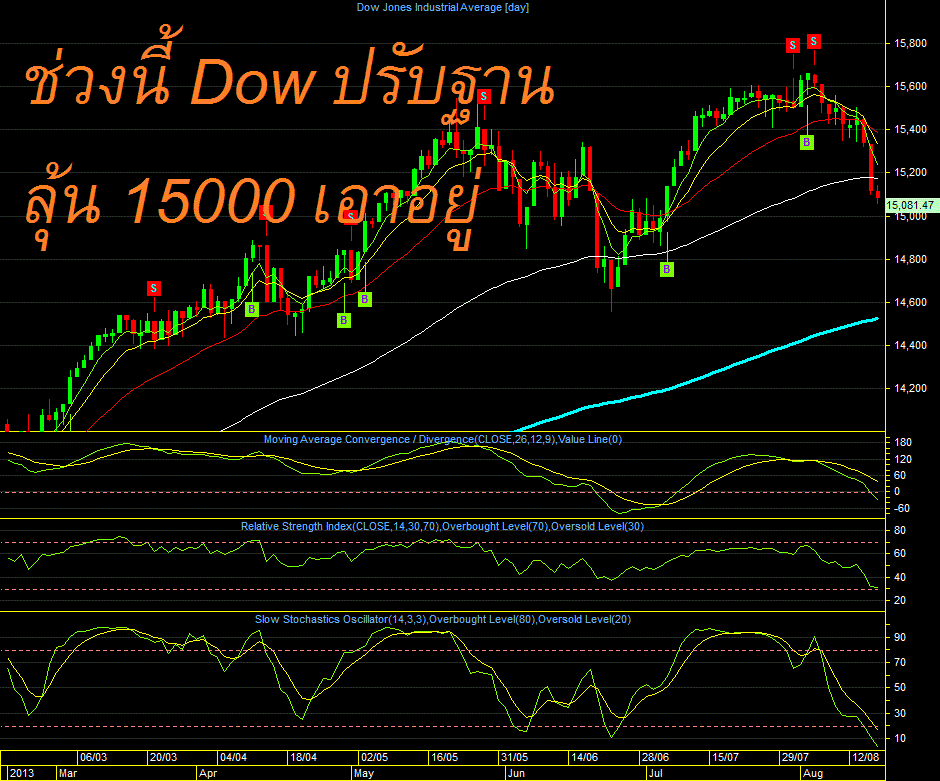Select the 02/05 date label
The height and width of the screenshot is (781, 940).
click(374, 757)
